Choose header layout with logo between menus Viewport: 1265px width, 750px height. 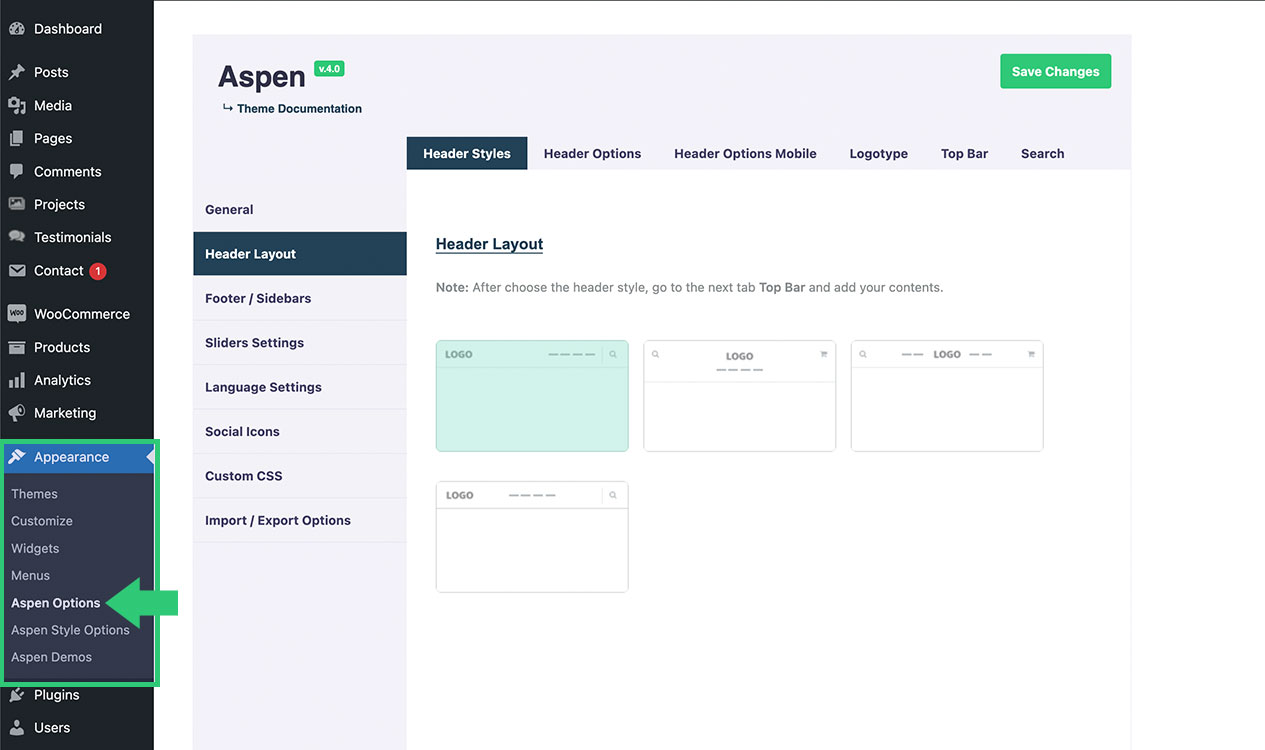tap(946, 396)
